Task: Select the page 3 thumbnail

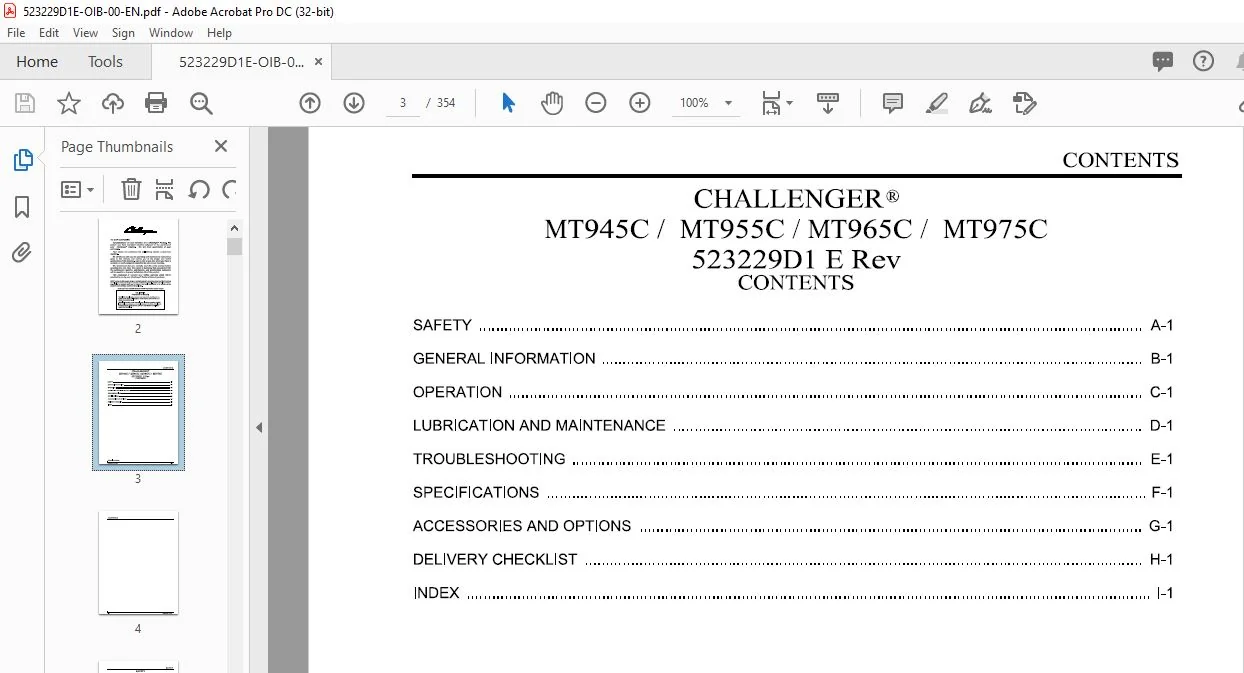Action: pyautogui.click(x=138, y=412)
